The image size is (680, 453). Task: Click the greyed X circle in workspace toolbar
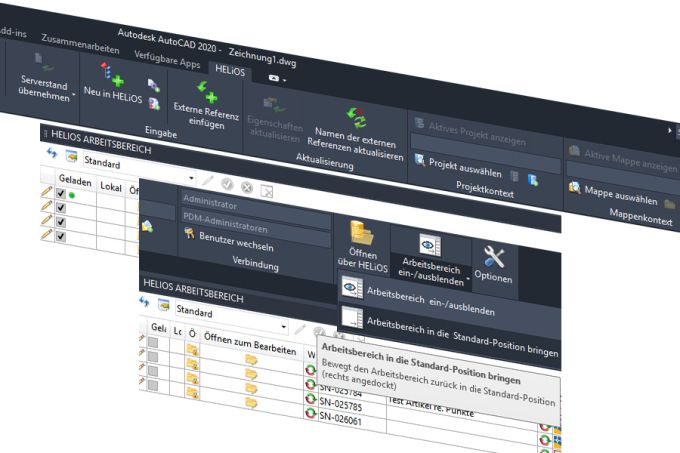tap(247, 187)
